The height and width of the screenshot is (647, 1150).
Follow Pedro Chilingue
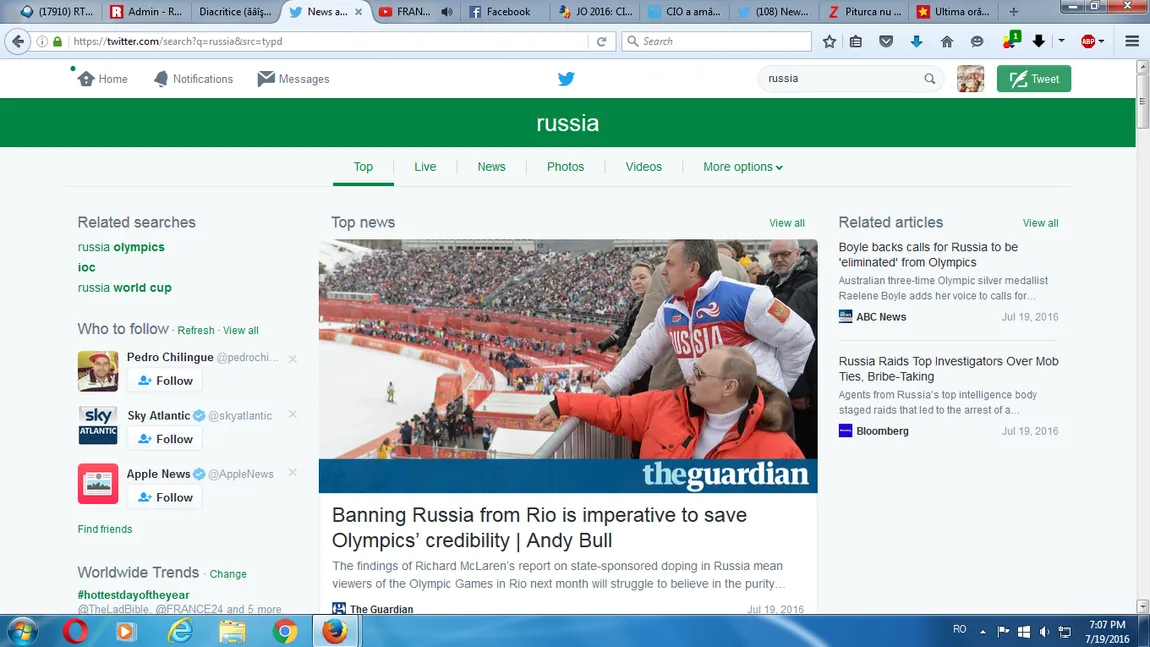(165, 381)
